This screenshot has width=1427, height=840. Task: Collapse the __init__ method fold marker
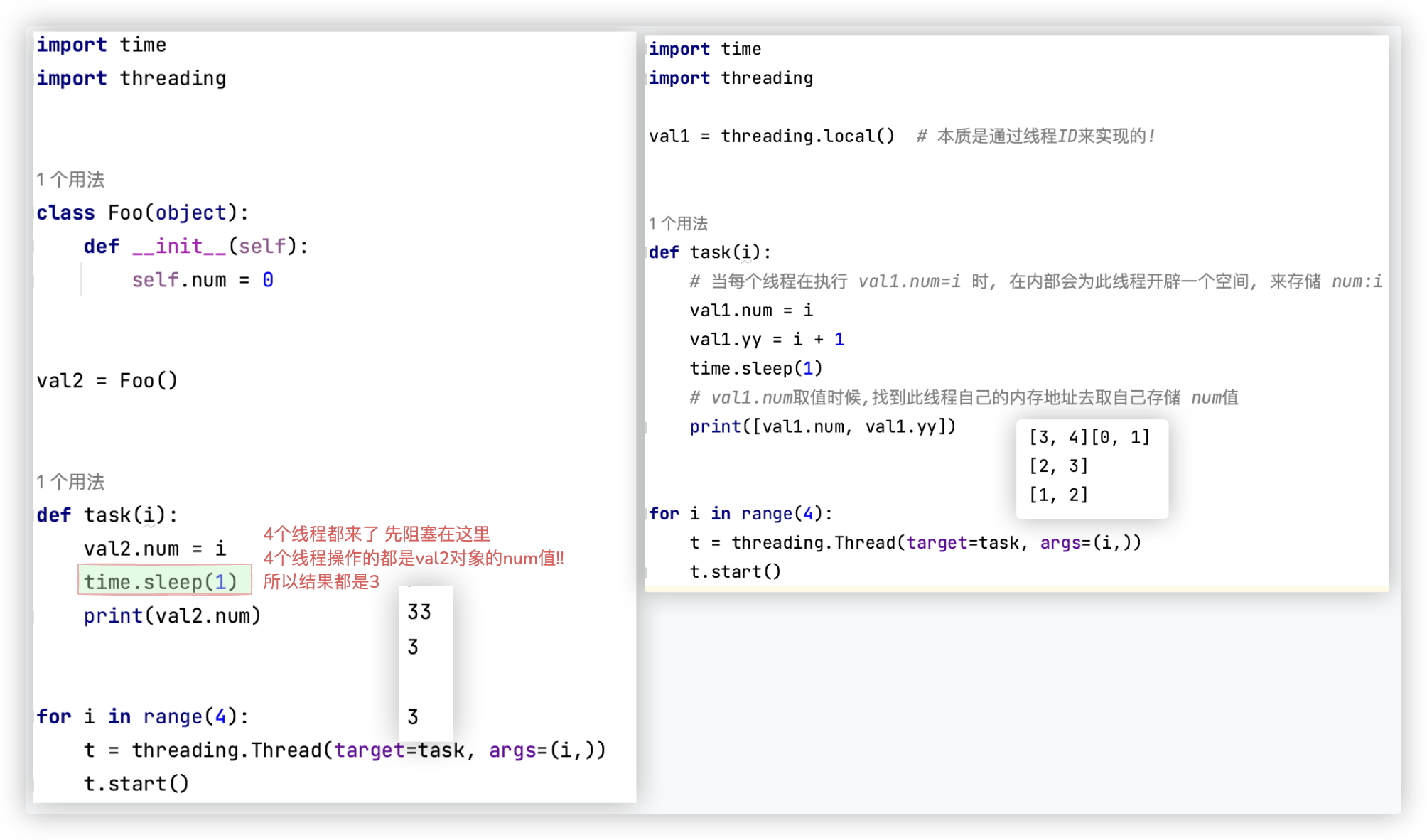click(x=33, y=247)
